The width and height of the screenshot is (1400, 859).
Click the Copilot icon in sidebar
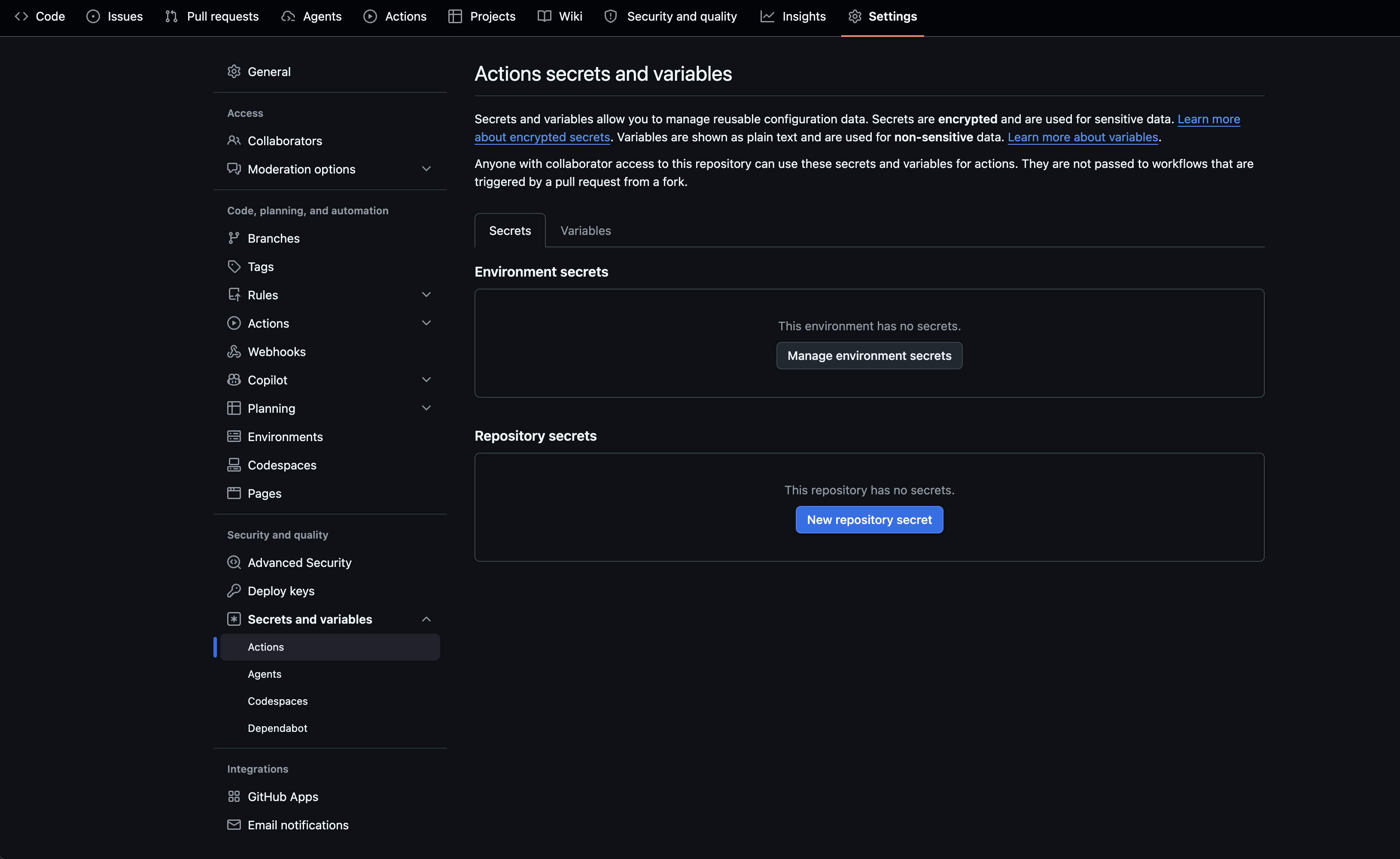tap(234, 380)
